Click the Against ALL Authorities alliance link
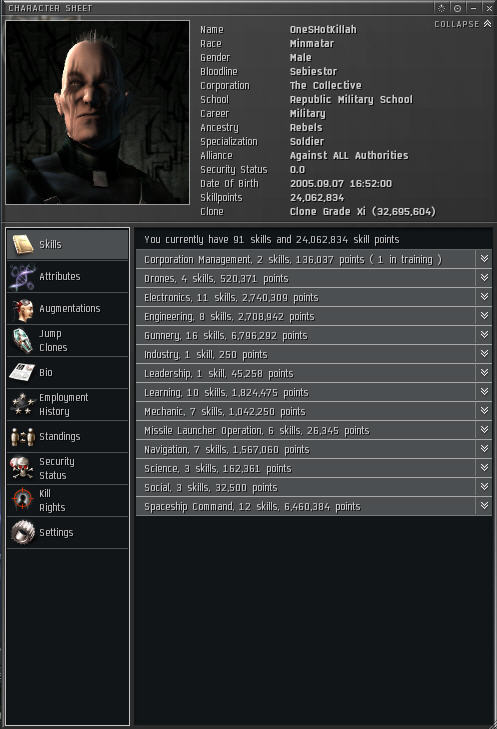The height and width of the screenshot is (729, 497). point(349,155)
